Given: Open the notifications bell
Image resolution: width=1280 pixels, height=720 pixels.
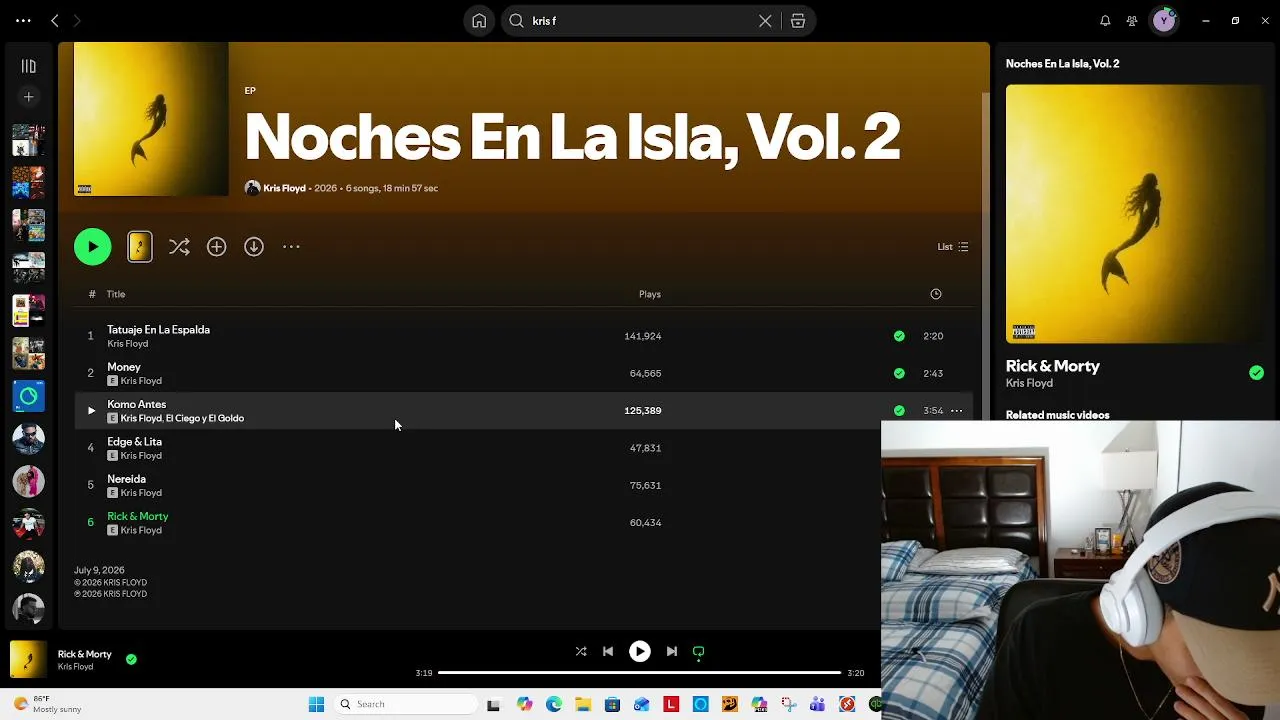Looking at the screenshot, I should 1105,21.
